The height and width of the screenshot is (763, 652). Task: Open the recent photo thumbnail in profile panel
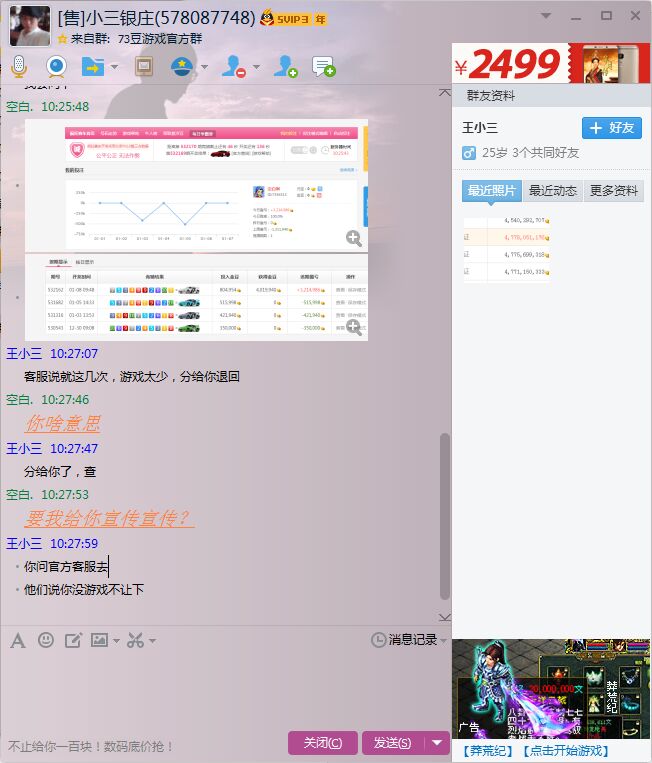point(507,249)
